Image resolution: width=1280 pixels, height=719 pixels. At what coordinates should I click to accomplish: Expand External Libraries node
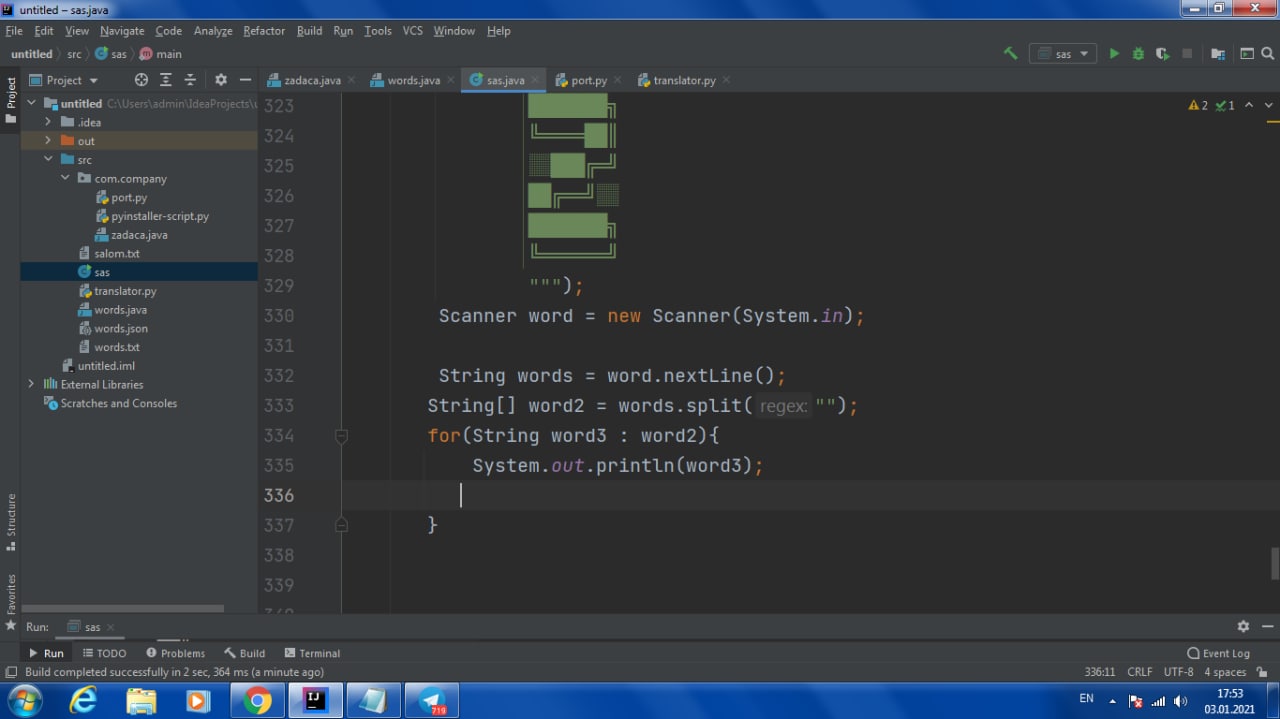point(31,384)
